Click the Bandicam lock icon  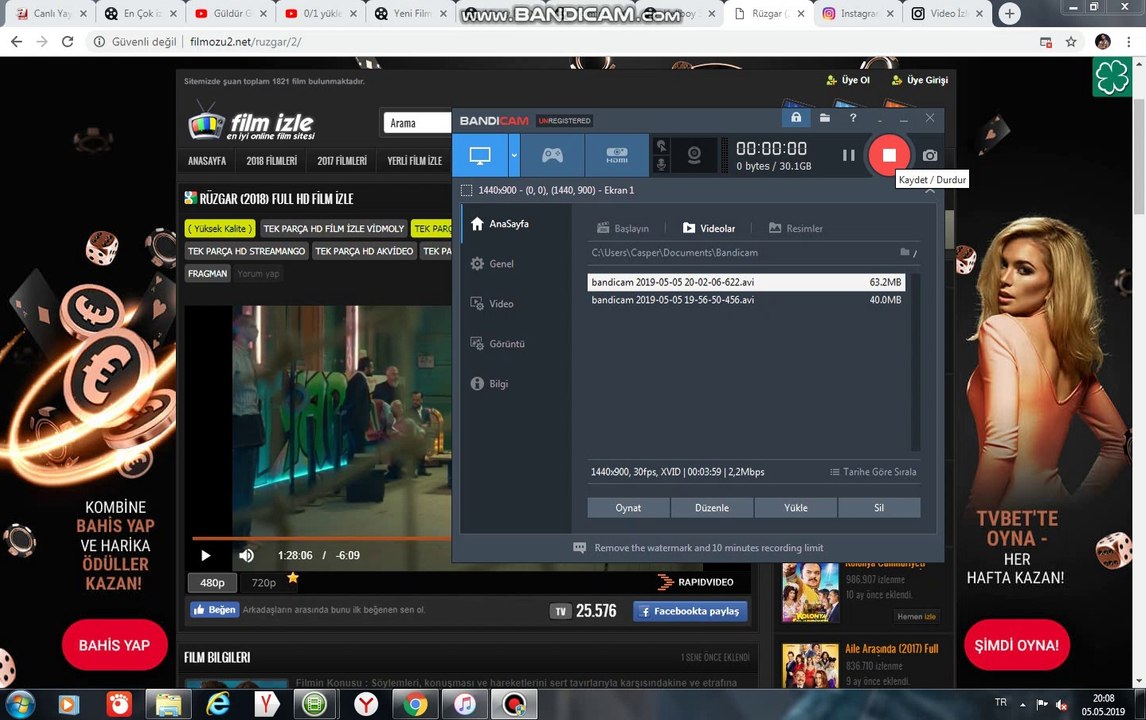tap(796, 118)
